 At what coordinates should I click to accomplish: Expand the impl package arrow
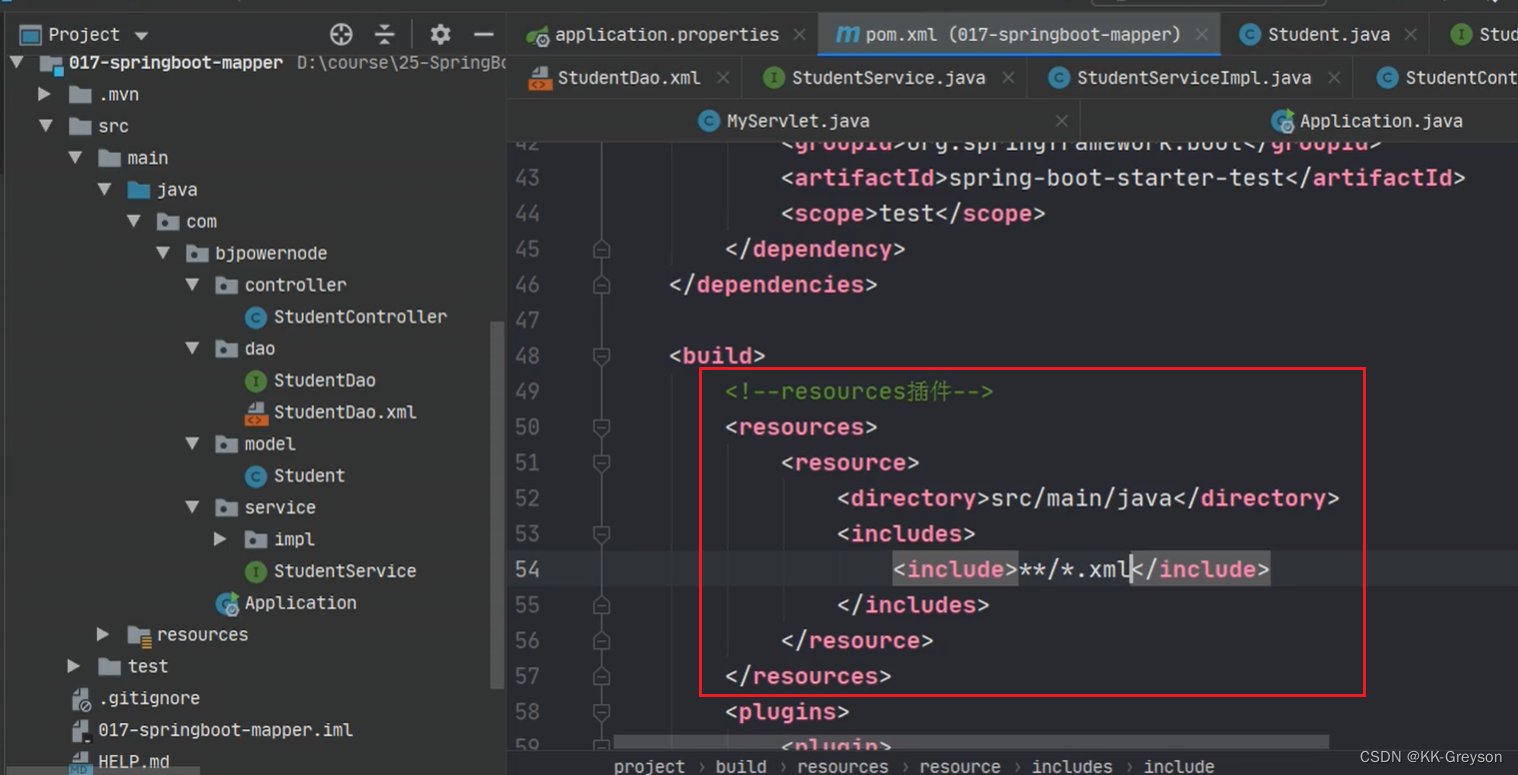(220, 539)
